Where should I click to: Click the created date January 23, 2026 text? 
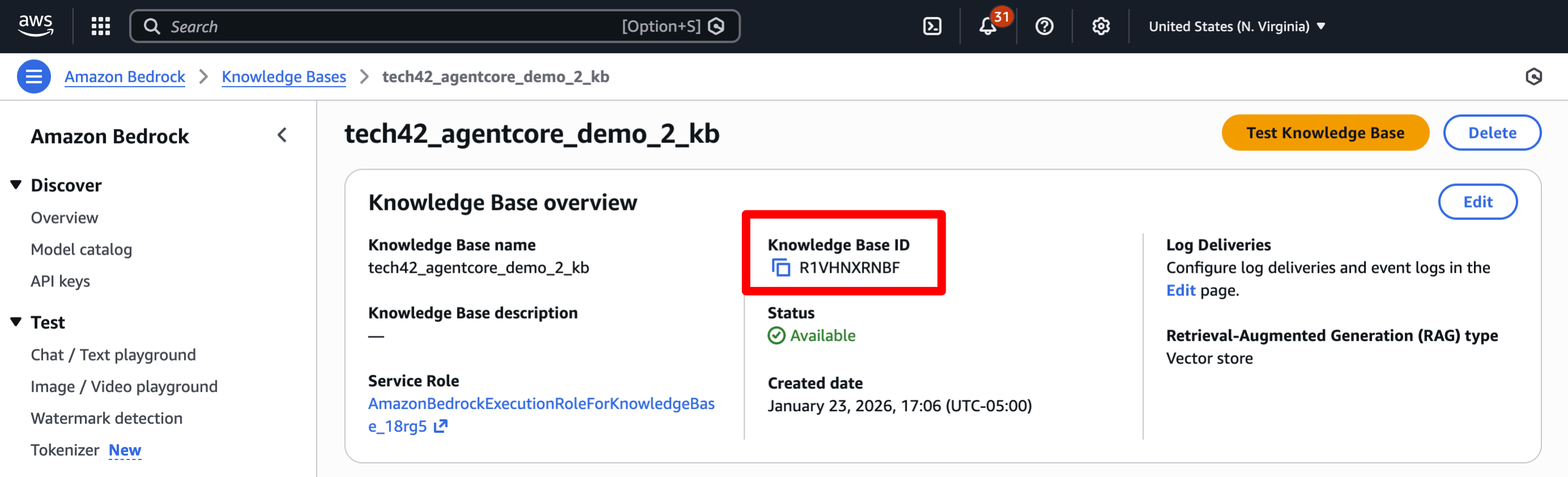(900, 406)
